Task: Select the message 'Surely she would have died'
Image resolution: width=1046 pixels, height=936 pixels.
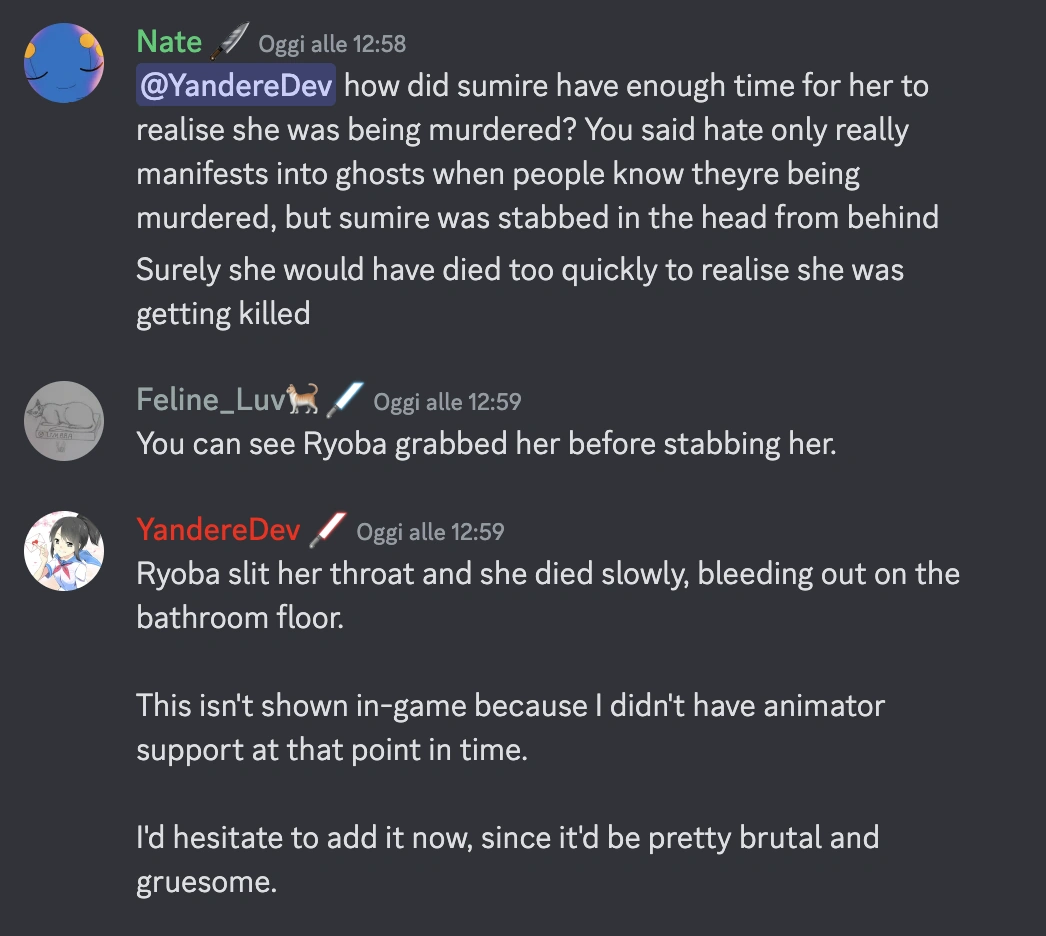Action: (520, 292)
